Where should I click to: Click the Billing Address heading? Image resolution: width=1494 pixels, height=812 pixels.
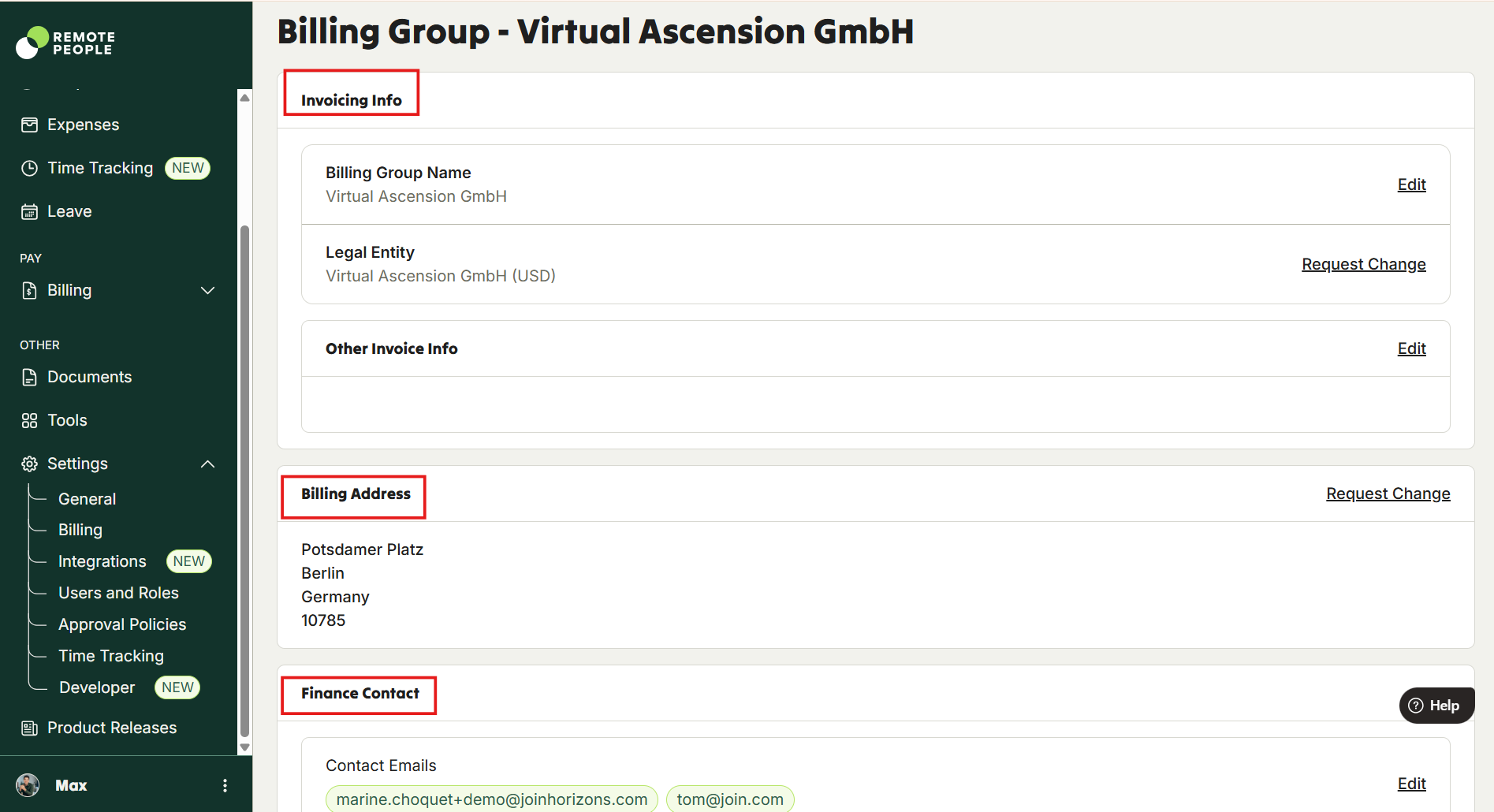pos(356,494)
